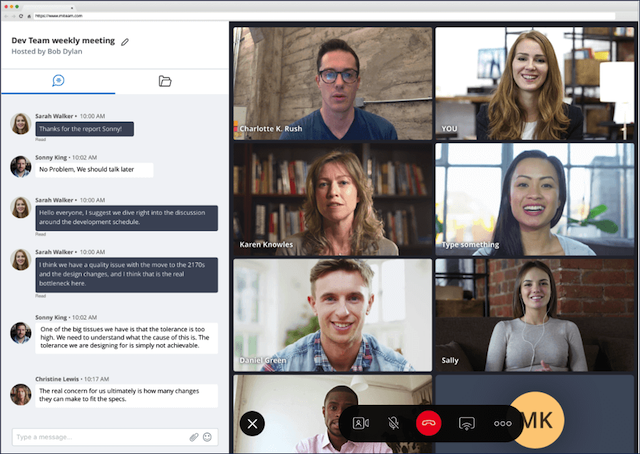Open the chat tab
640x454 pixels.
pyautogui.click(x=58, y=80)
